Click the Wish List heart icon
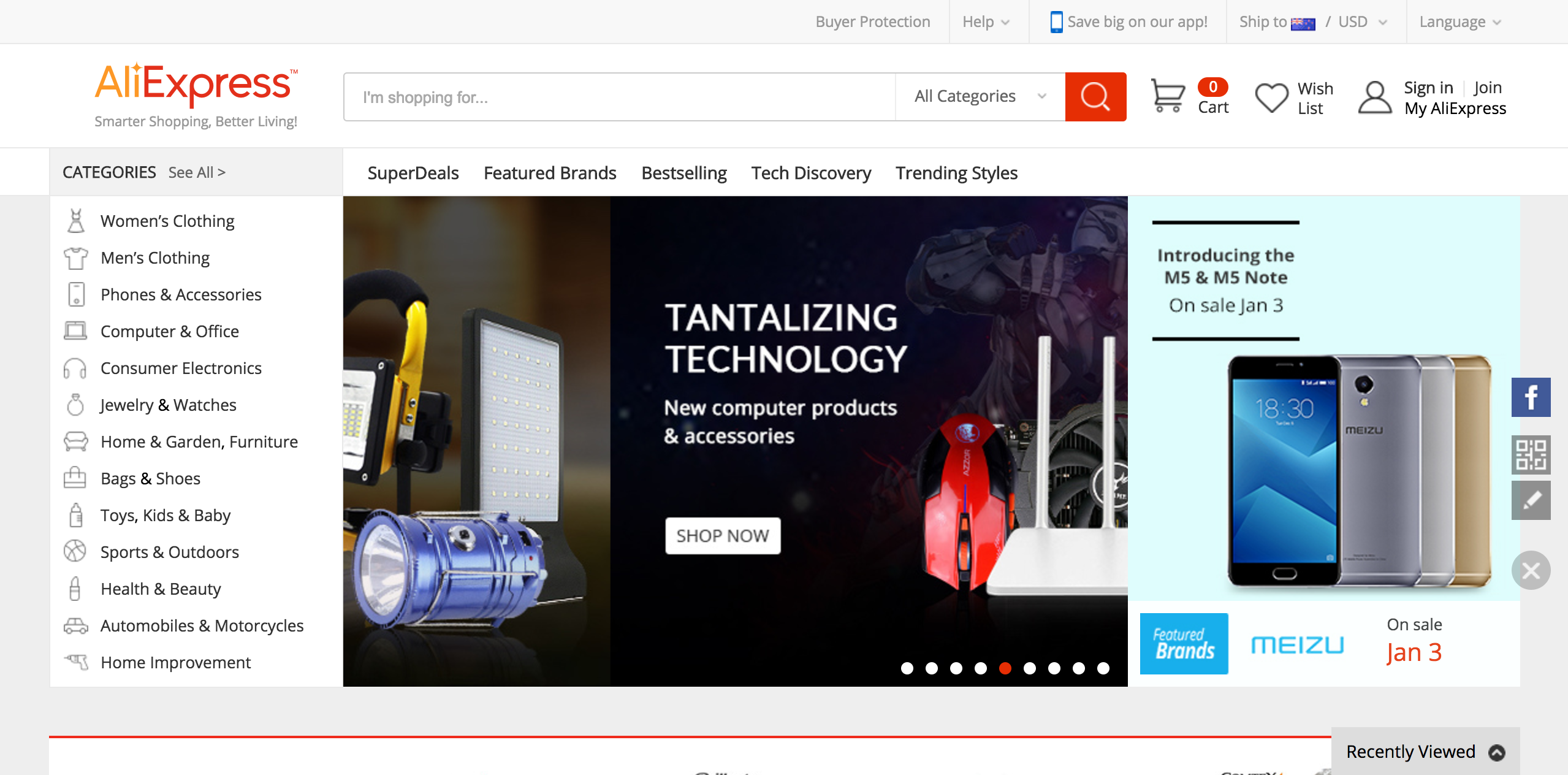Image resolution: width=1568 pixels, height=775 pixels. click(x=1271, y=97)
